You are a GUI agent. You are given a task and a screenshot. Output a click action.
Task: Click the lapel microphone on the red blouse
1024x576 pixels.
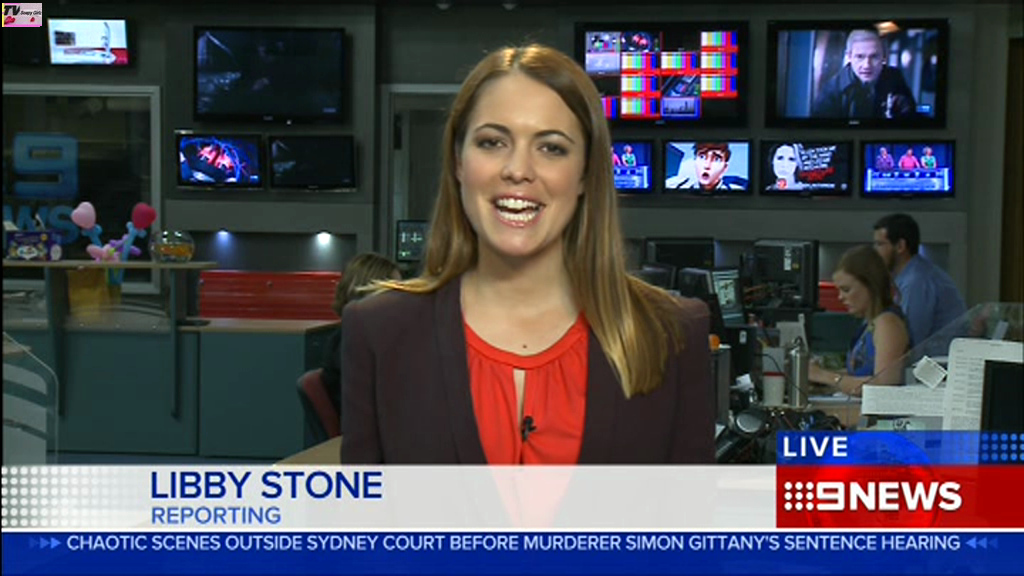[527, 427]
